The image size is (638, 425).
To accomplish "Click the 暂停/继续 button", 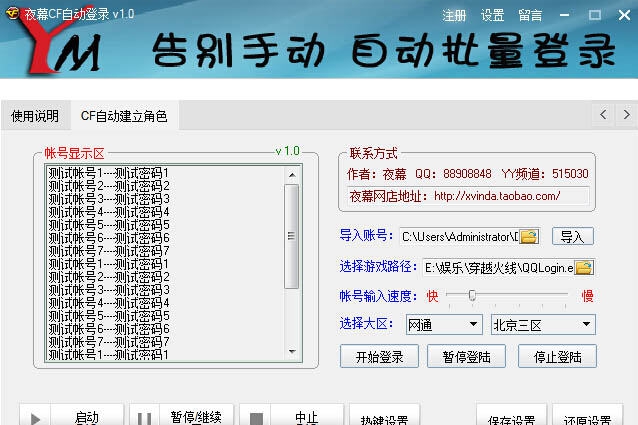I will 196,416.
